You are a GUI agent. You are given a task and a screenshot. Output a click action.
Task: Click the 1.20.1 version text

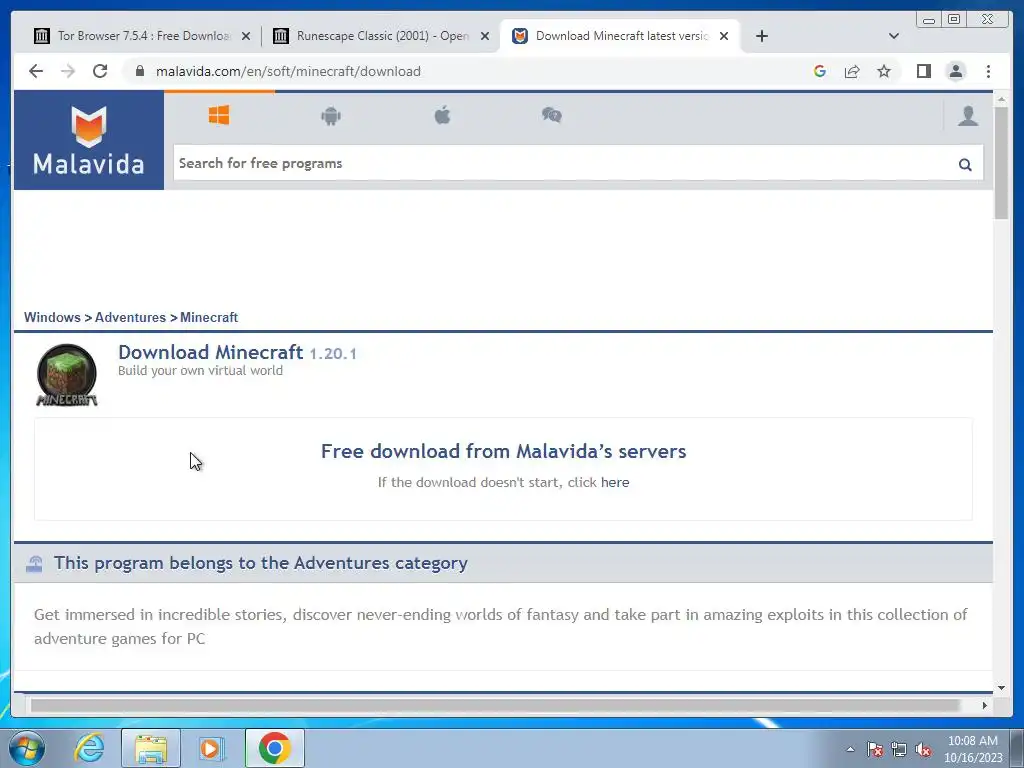point(333,354)
